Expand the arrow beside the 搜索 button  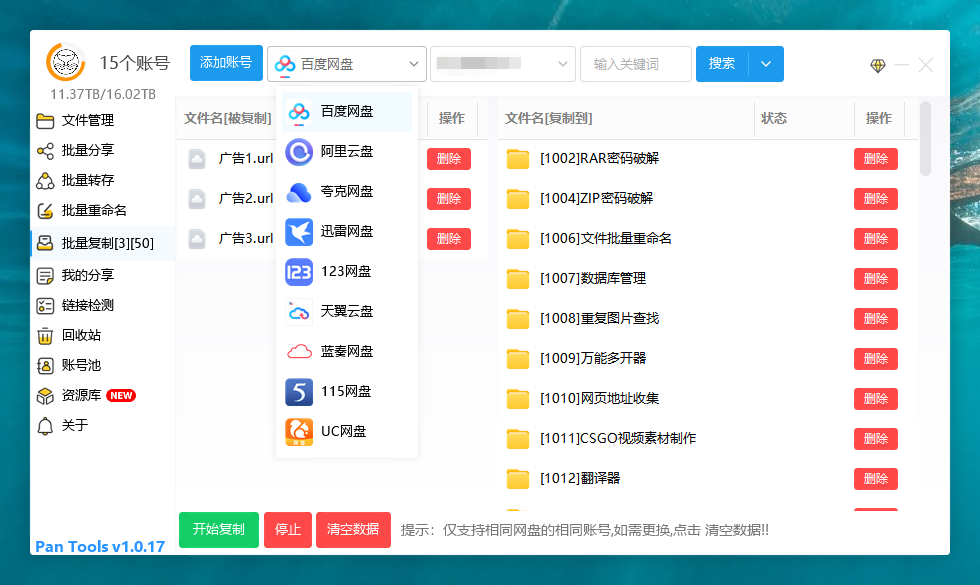click(x=766, y=63)
